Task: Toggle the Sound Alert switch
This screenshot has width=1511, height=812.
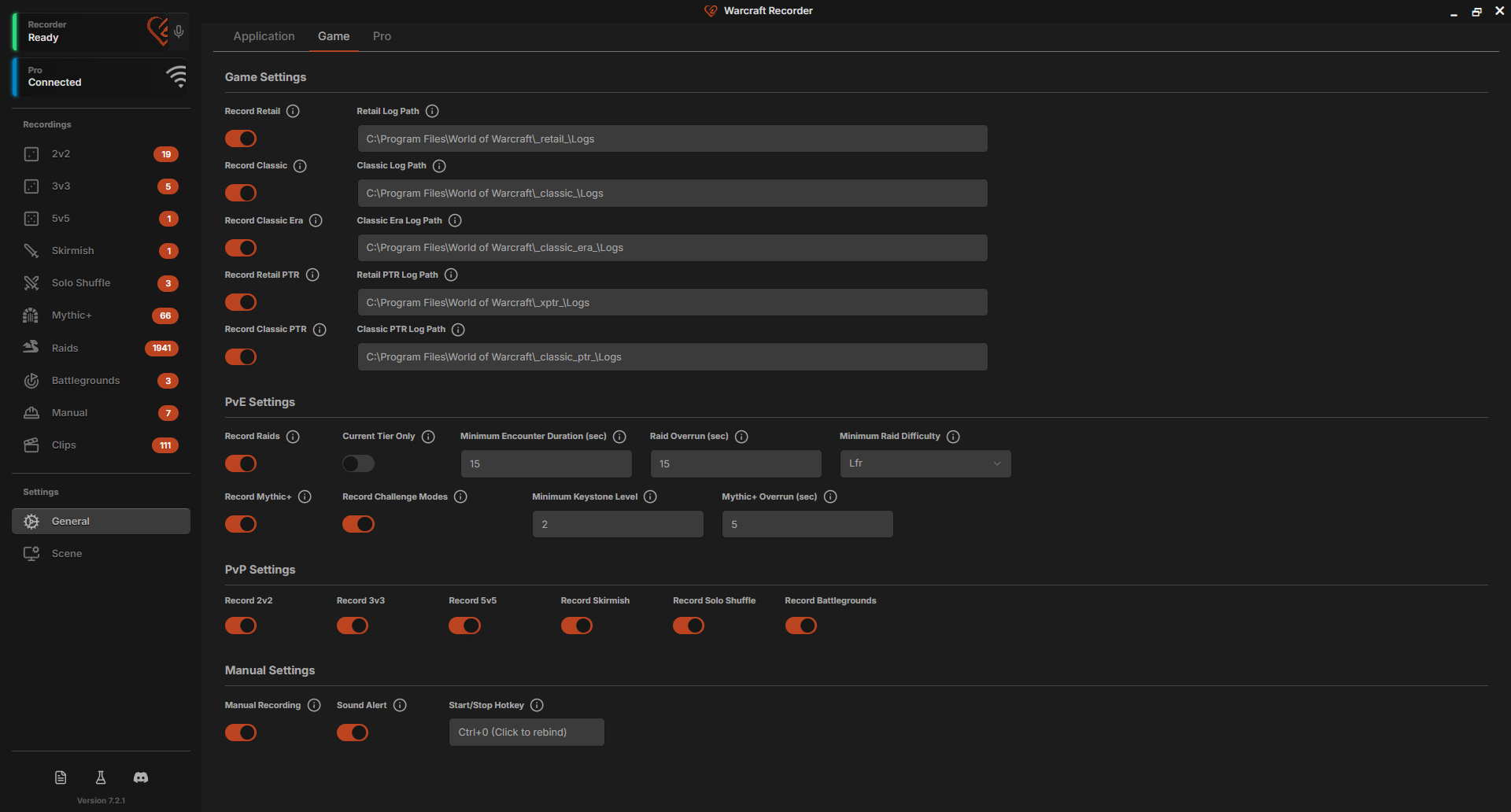Action: 353,733
